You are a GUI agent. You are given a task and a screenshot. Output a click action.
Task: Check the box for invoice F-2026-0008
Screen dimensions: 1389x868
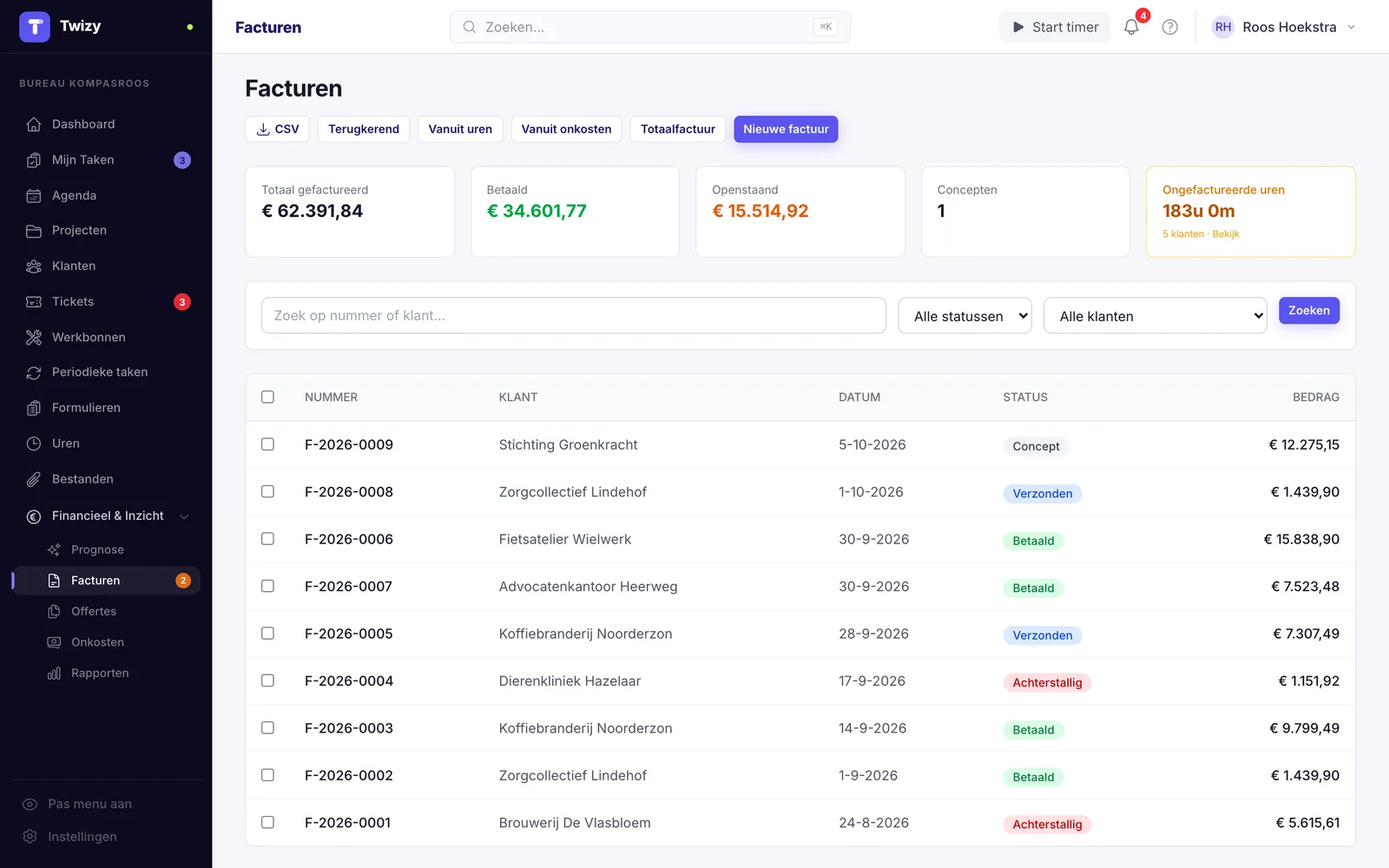pyautogui.click(x=267, y=491)
